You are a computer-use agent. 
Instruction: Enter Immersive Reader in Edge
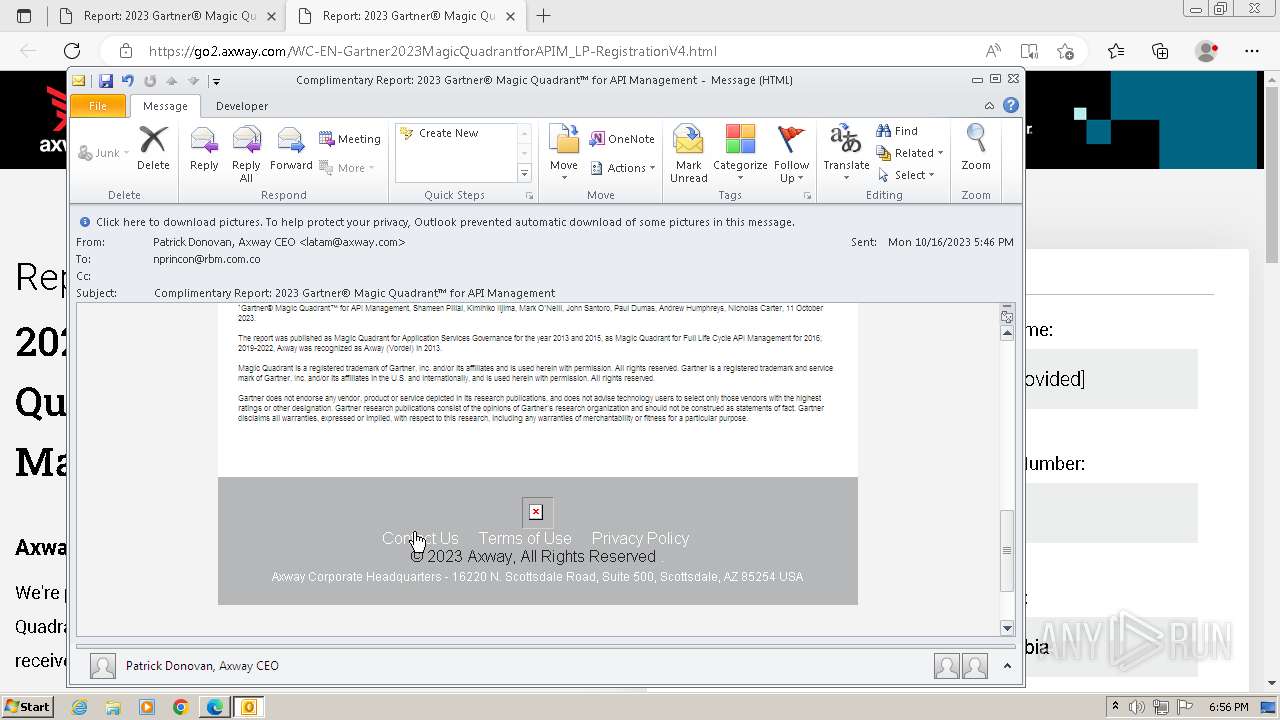tap(1029, 51)
